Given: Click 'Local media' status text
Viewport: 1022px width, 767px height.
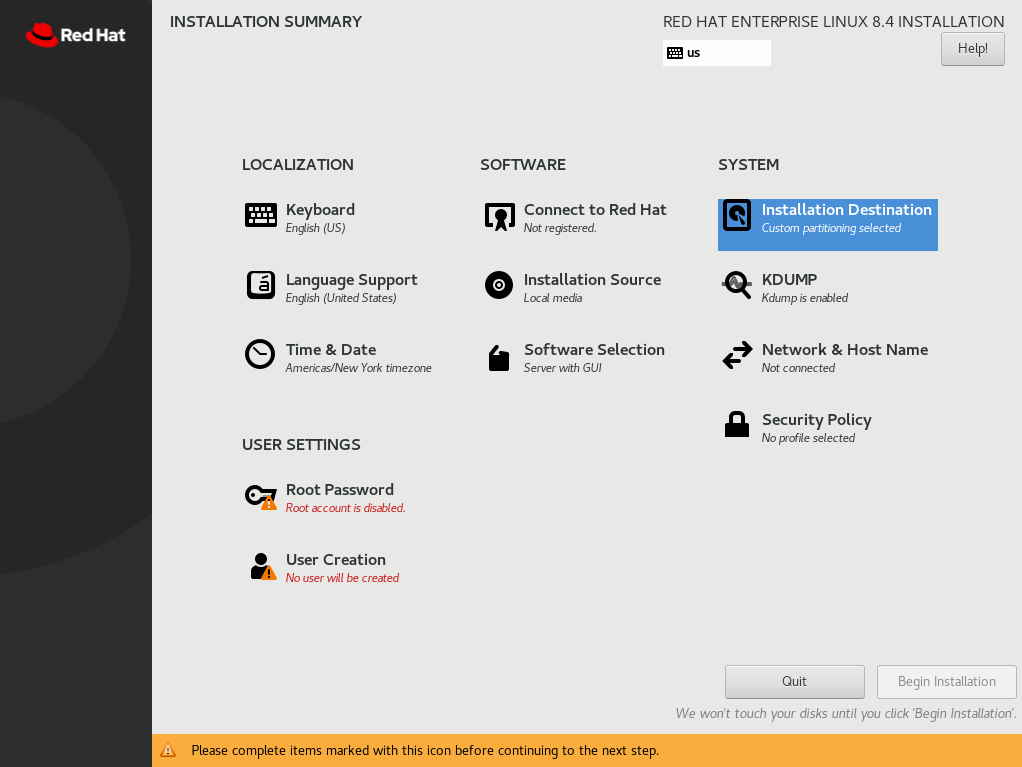Looking at the screenshot, I should (553, 298).
